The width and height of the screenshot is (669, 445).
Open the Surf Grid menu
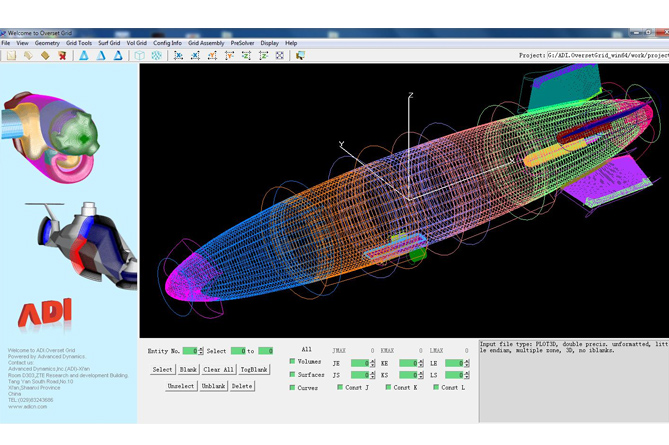[108, 43]
